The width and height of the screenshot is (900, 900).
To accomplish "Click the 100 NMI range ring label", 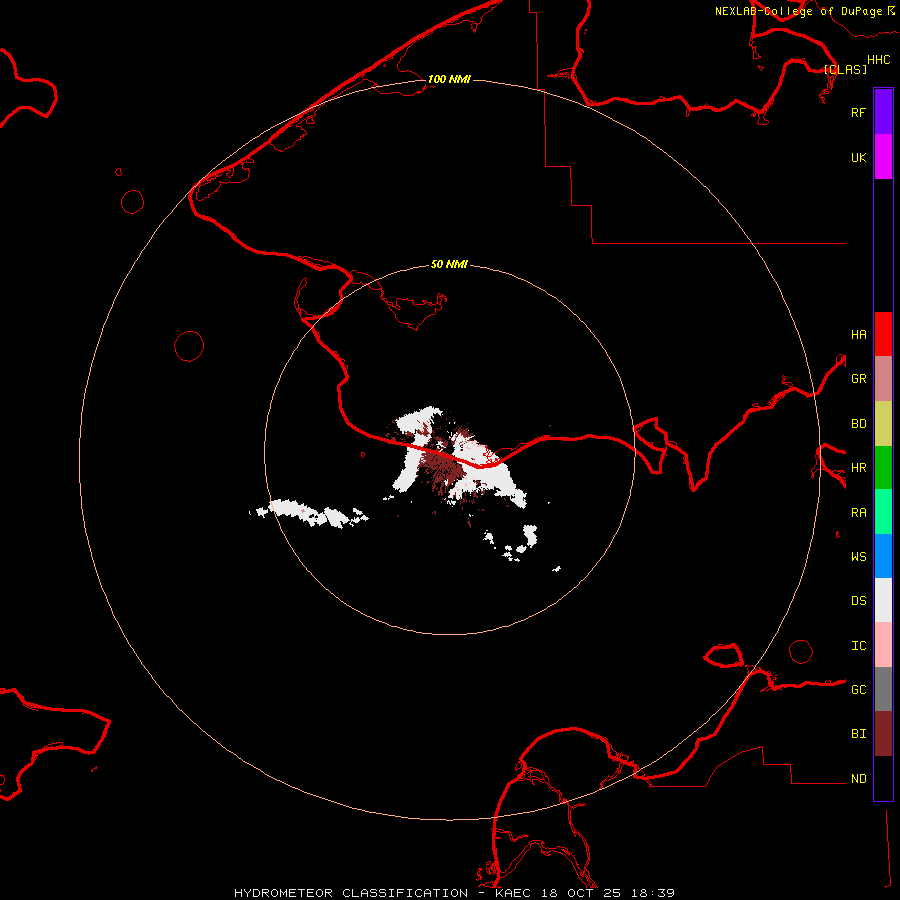I will [x=449, y=79].
